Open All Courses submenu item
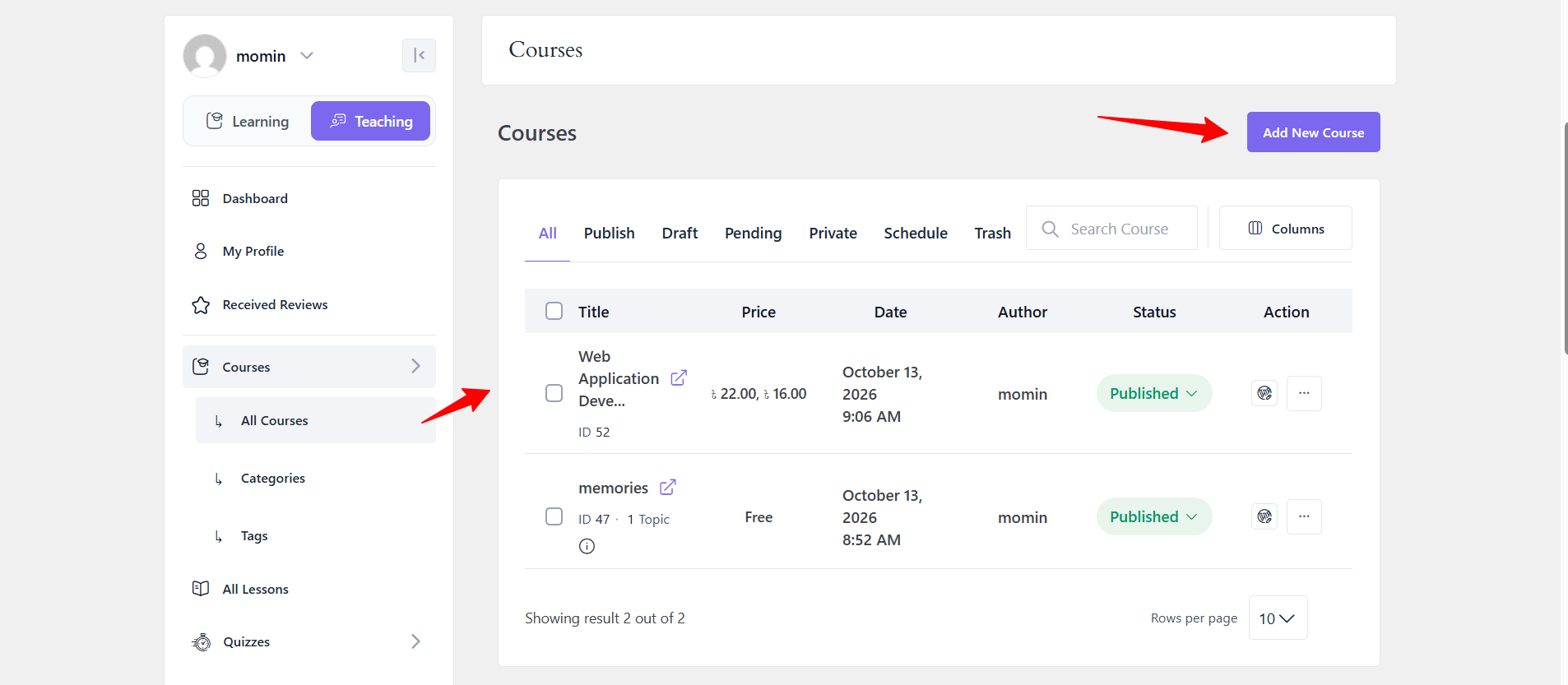 [x=316, y=420]
